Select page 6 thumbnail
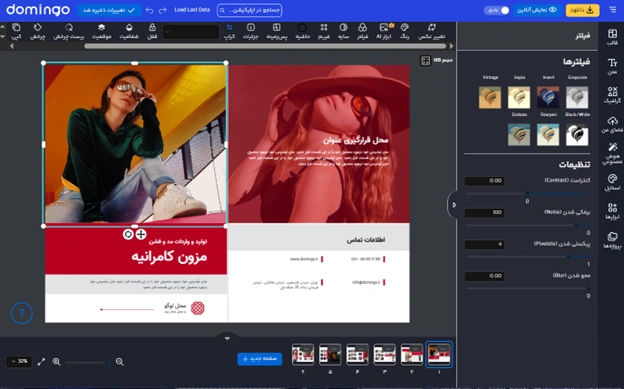The width and height of the screenshot is (624, 389). tap(303, 354)
